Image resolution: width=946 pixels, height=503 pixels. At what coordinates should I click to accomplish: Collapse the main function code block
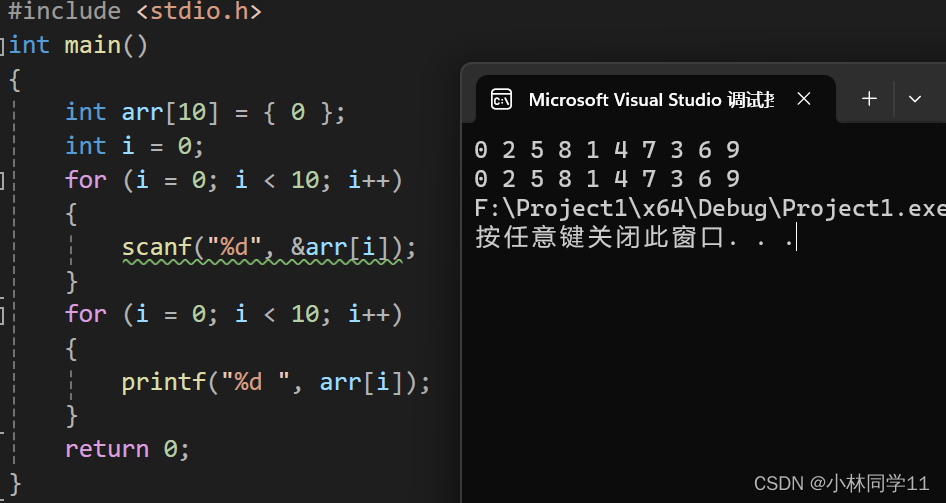(x=2, y=46)
